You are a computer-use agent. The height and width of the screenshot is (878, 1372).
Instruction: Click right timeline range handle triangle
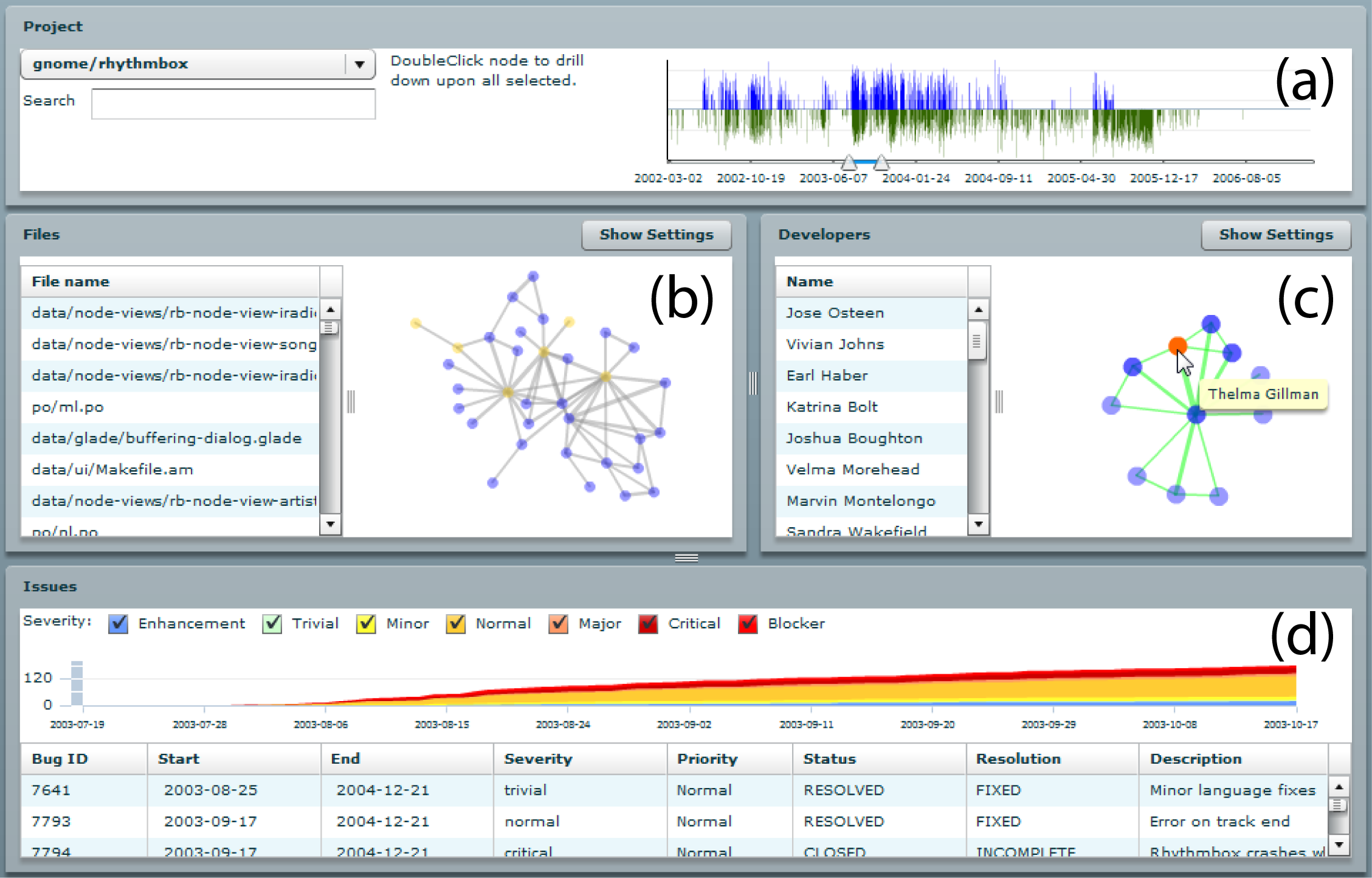pos(881,163)
